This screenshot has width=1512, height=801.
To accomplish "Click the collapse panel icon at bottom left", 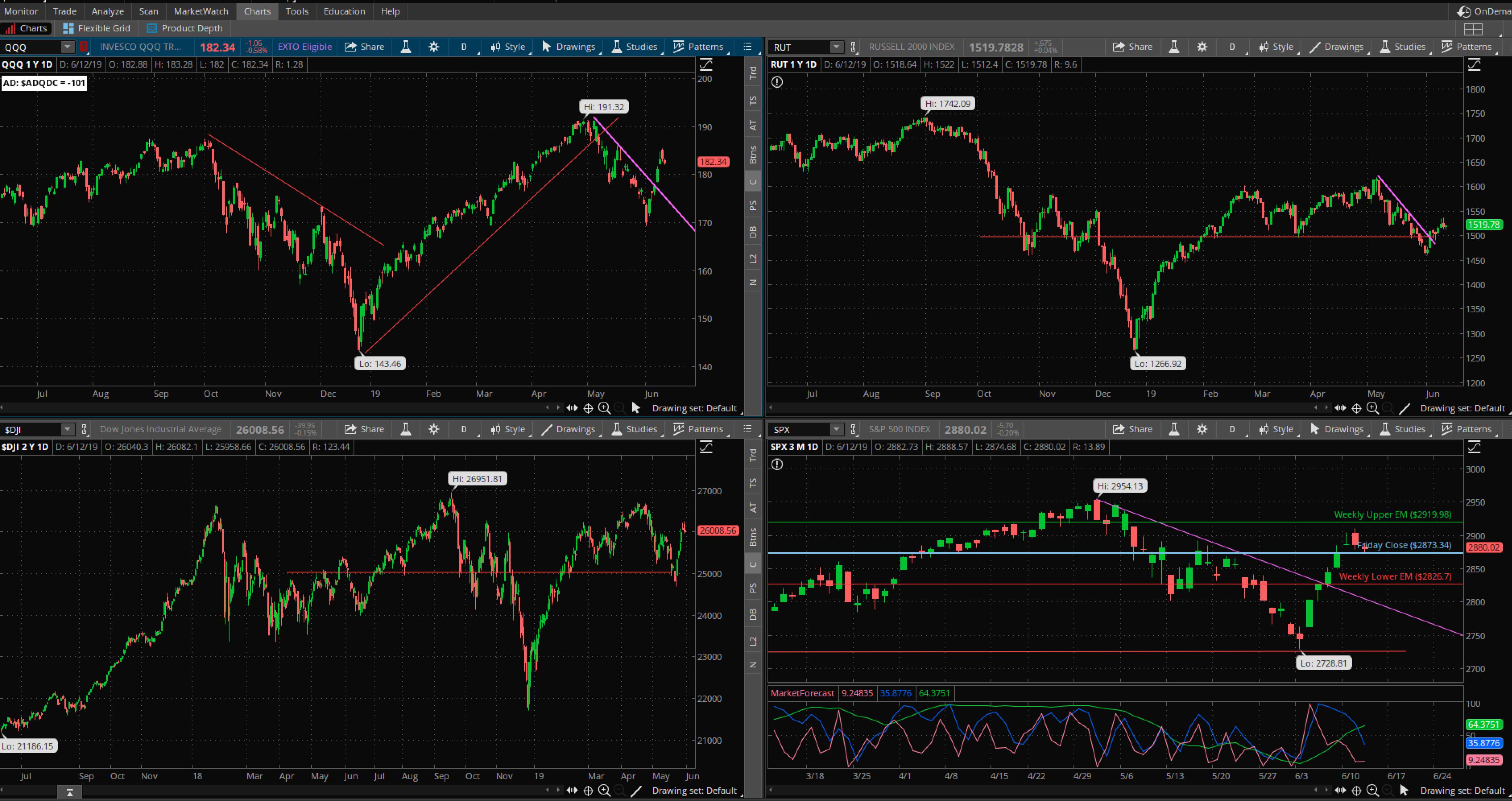I will pyautogui.click(x=70, y=793).
